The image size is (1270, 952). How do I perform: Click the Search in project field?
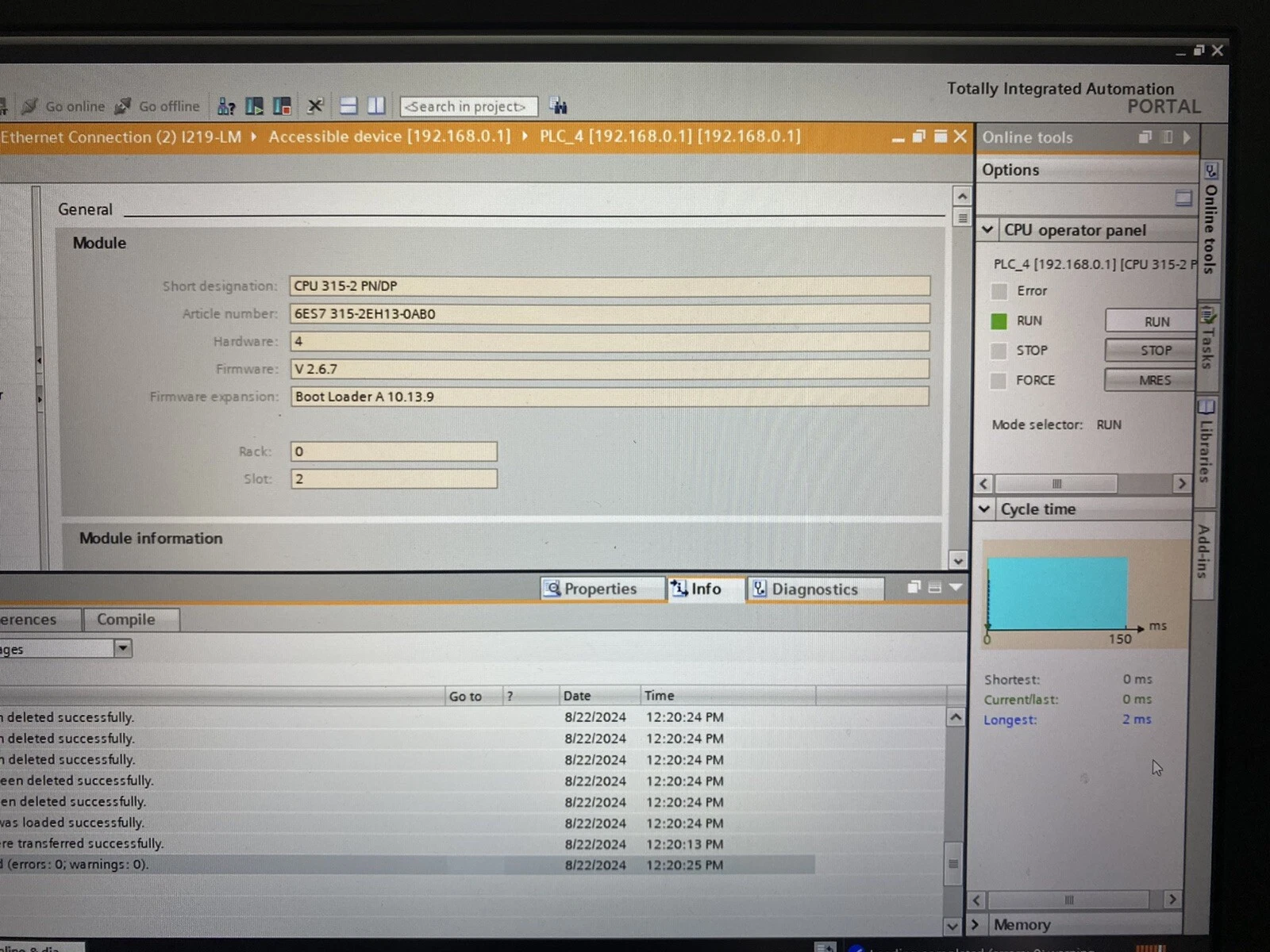[468, 106]
